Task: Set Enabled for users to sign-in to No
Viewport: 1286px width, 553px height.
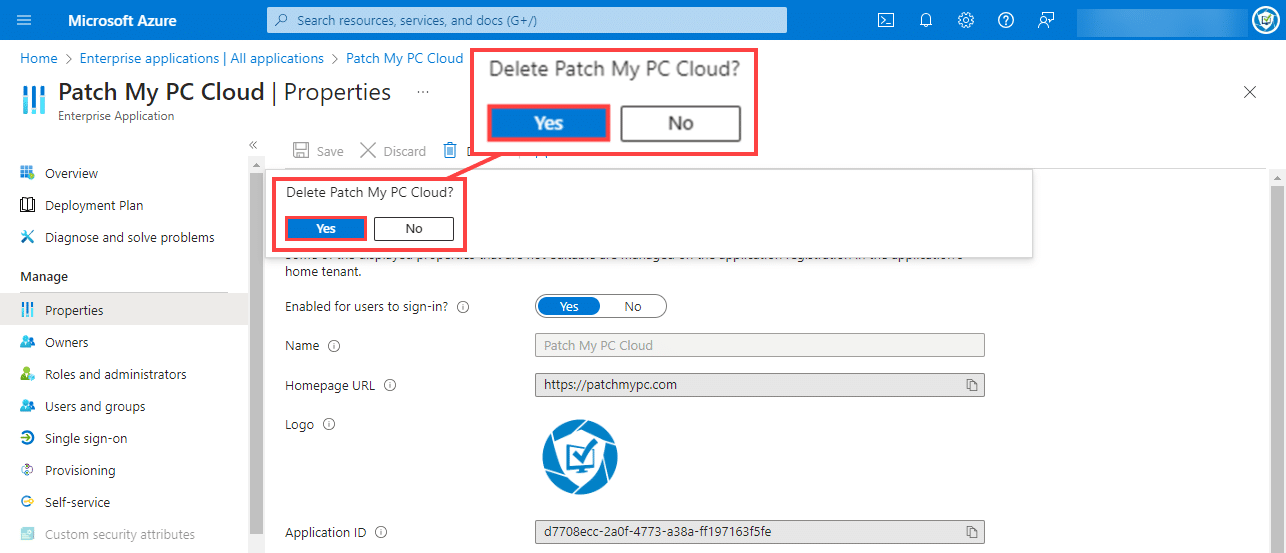Action: point(632,306)
